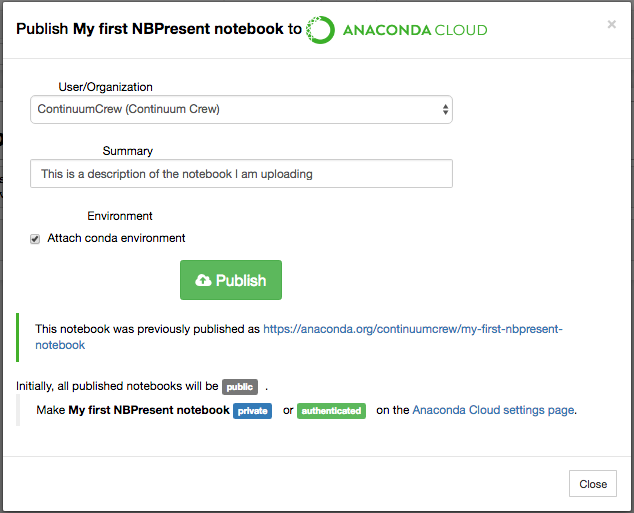The image size is (634, 513).
Task: Click into the Summary description field
Action: click(241, 174)
